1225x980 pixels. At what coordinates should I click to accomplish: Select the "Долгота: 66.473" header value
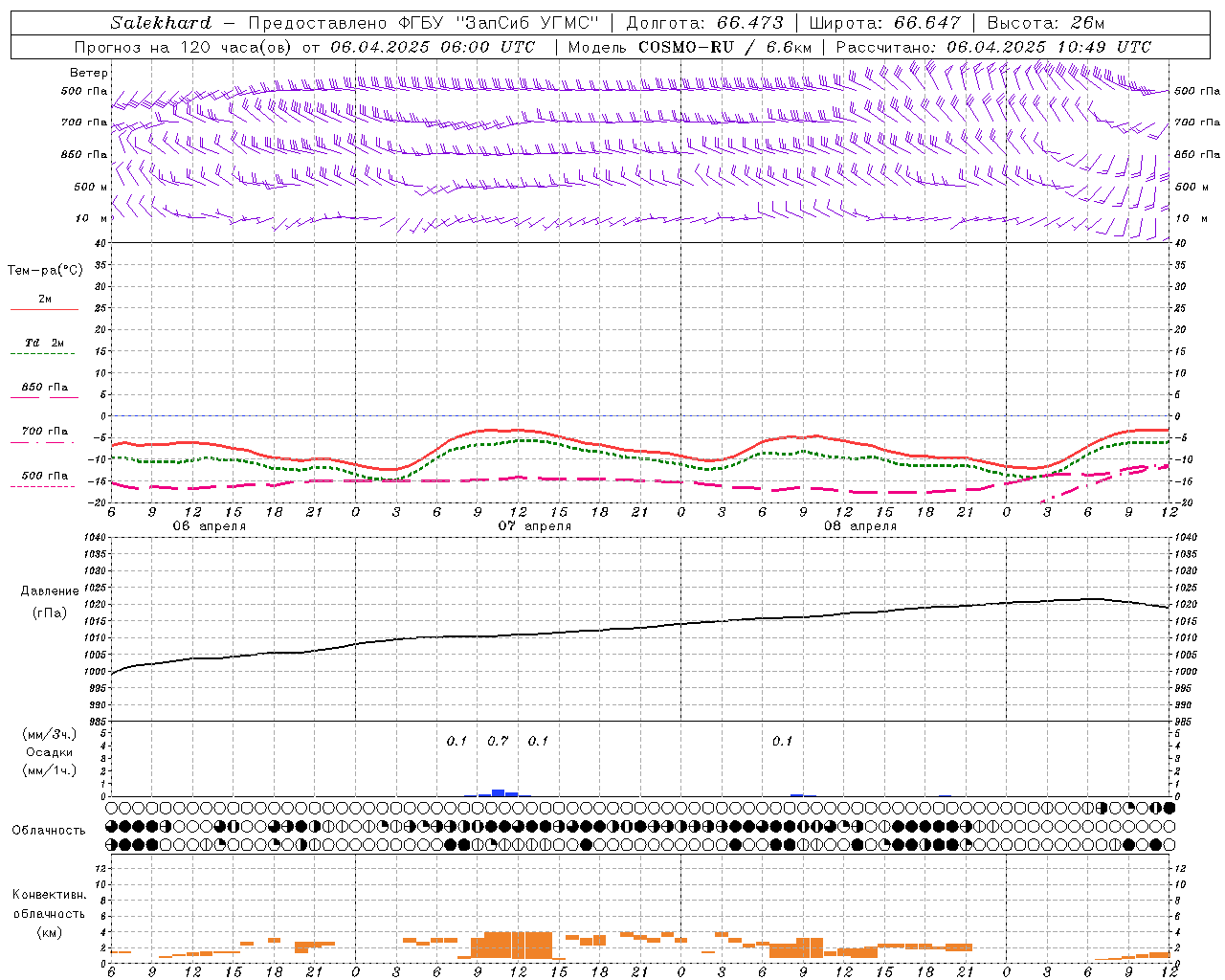(x=704, y=23)
